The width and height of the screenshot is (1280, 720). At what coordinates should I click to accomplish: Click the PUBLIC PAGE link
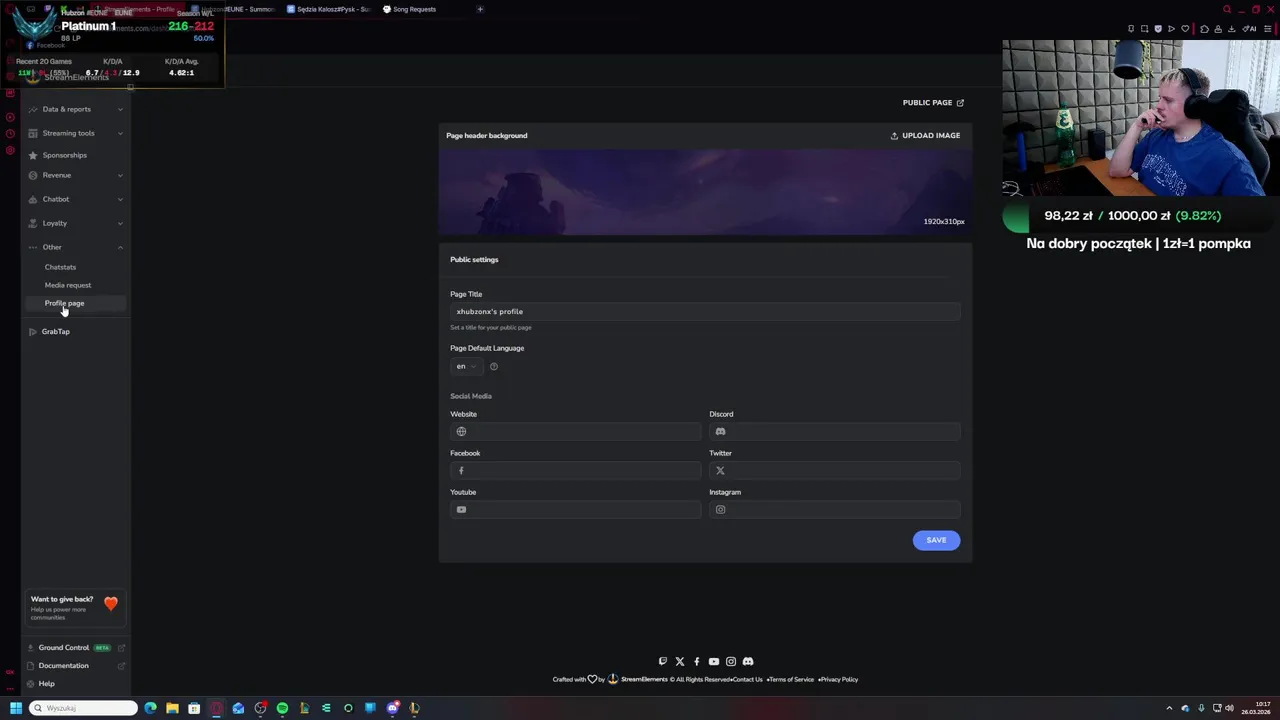coord(933,102)
